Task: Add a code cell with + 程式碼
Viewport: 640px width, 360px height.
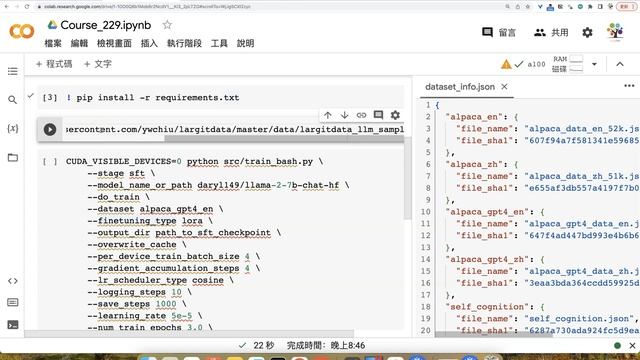Action: [54, 64]
